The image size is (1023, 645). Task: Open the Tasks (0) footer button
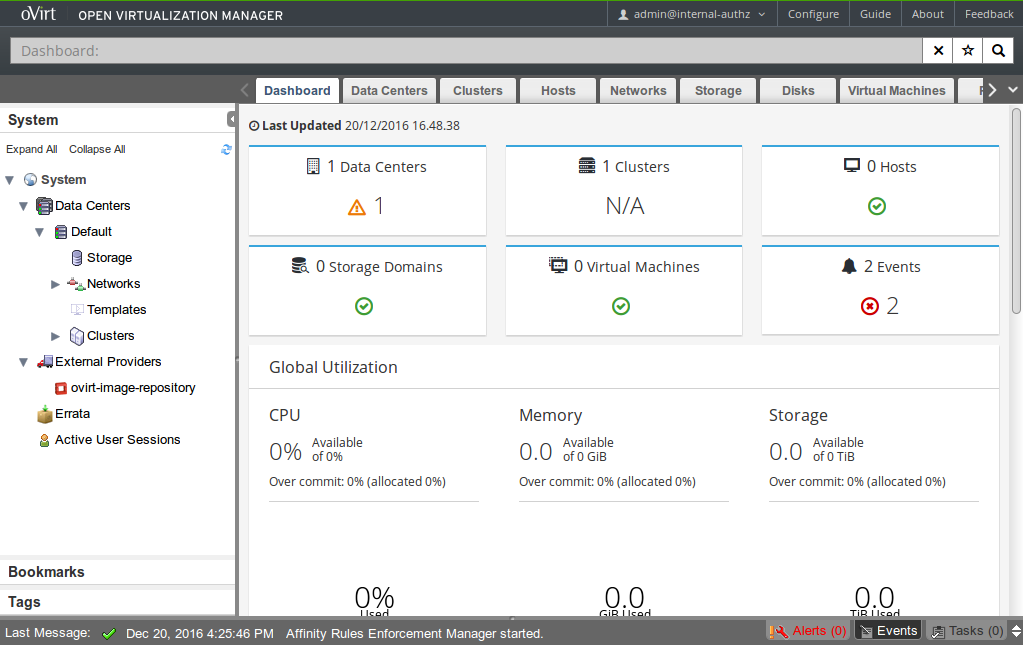(x=967, y=631)
